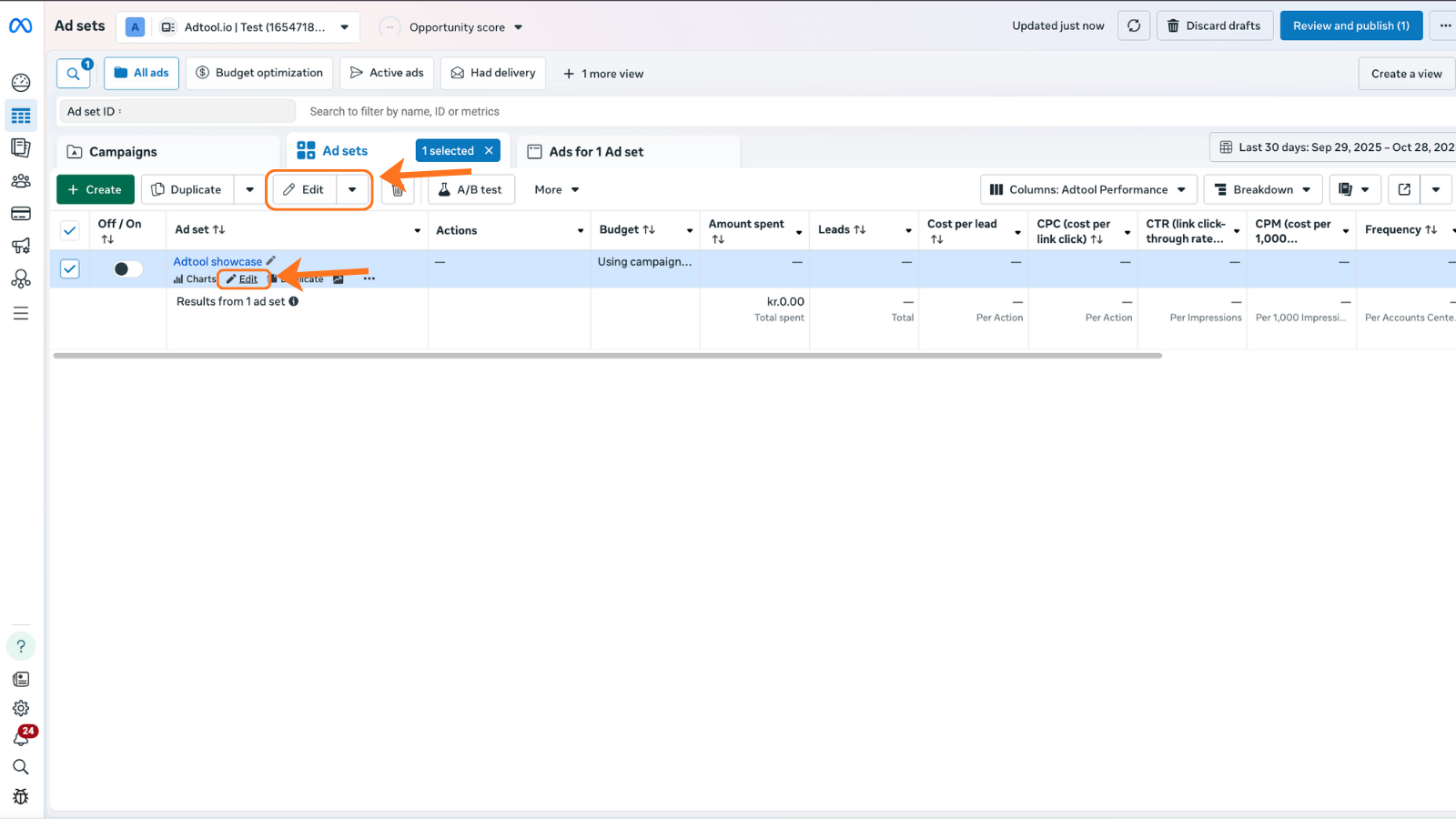
Task: Delete selected ad set with trash icon
Action: 398,189
